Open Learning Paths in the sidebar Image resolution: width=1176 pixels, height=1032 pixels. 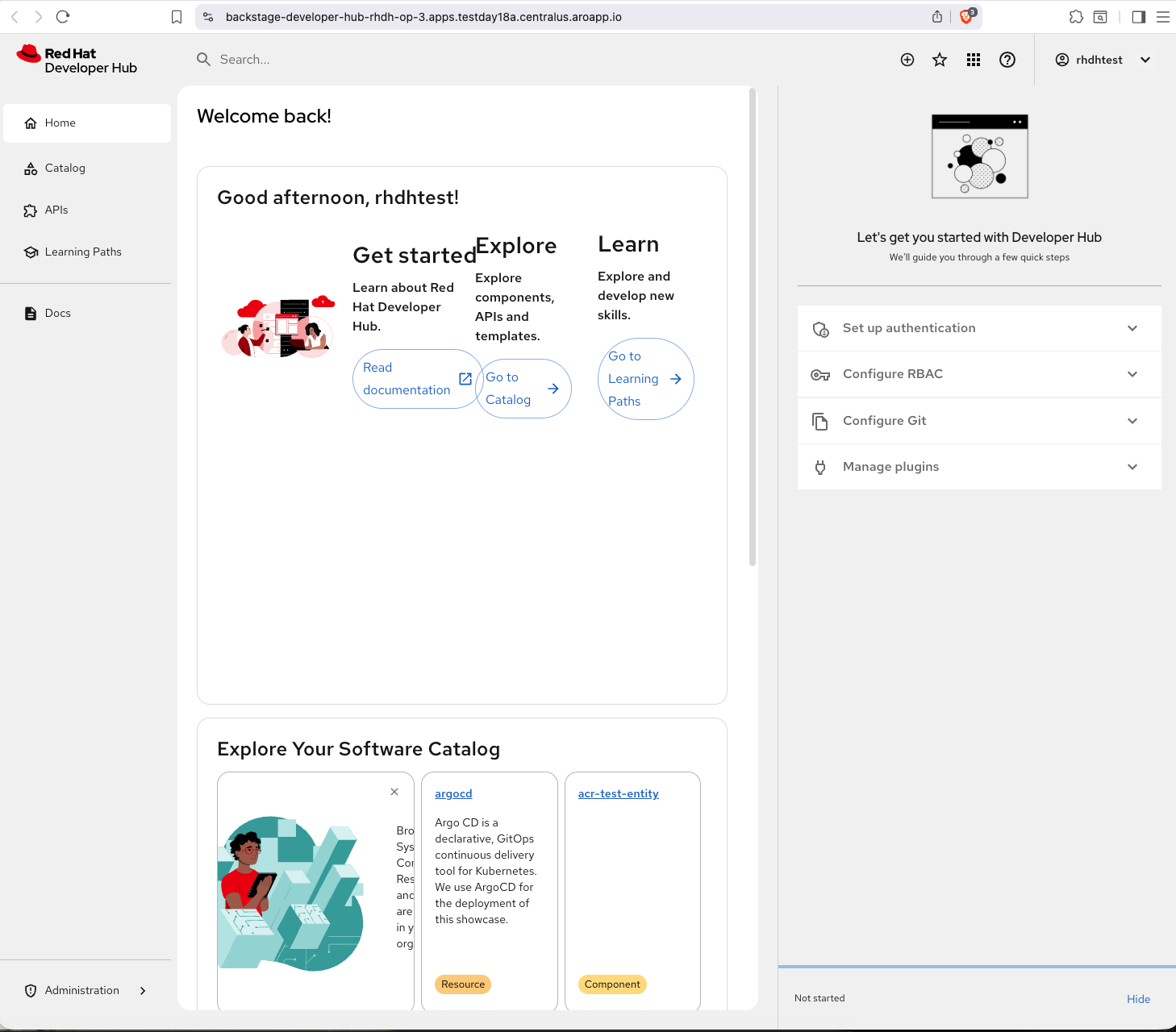click(x=87, y=252)
